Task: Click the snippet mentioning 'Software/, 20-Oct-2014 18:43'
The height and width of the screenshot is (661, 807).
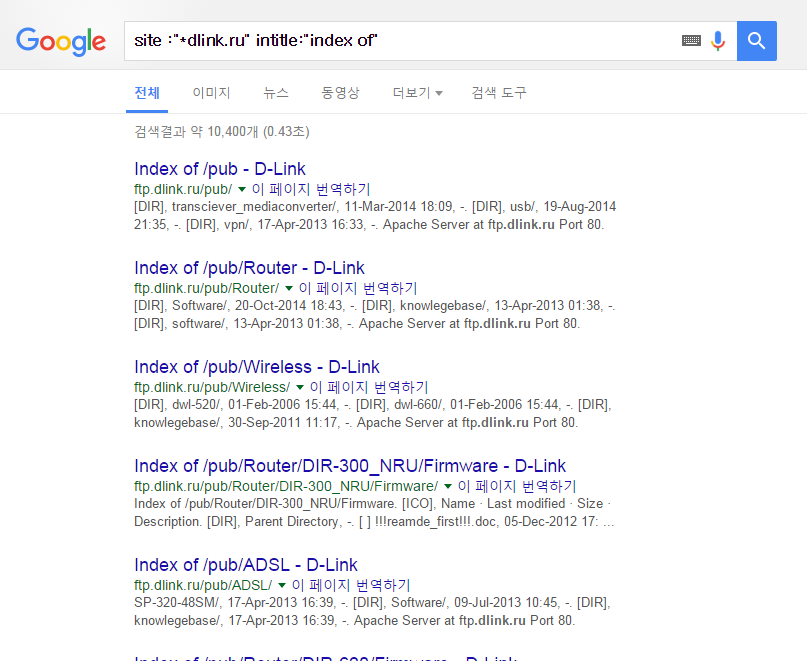Action: coord(374,315)
